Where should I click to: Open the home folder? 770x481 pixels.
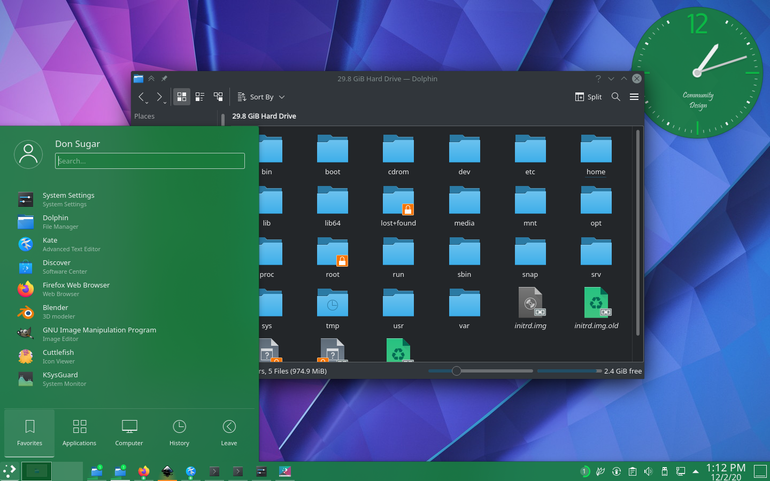(x=596, y=155)
